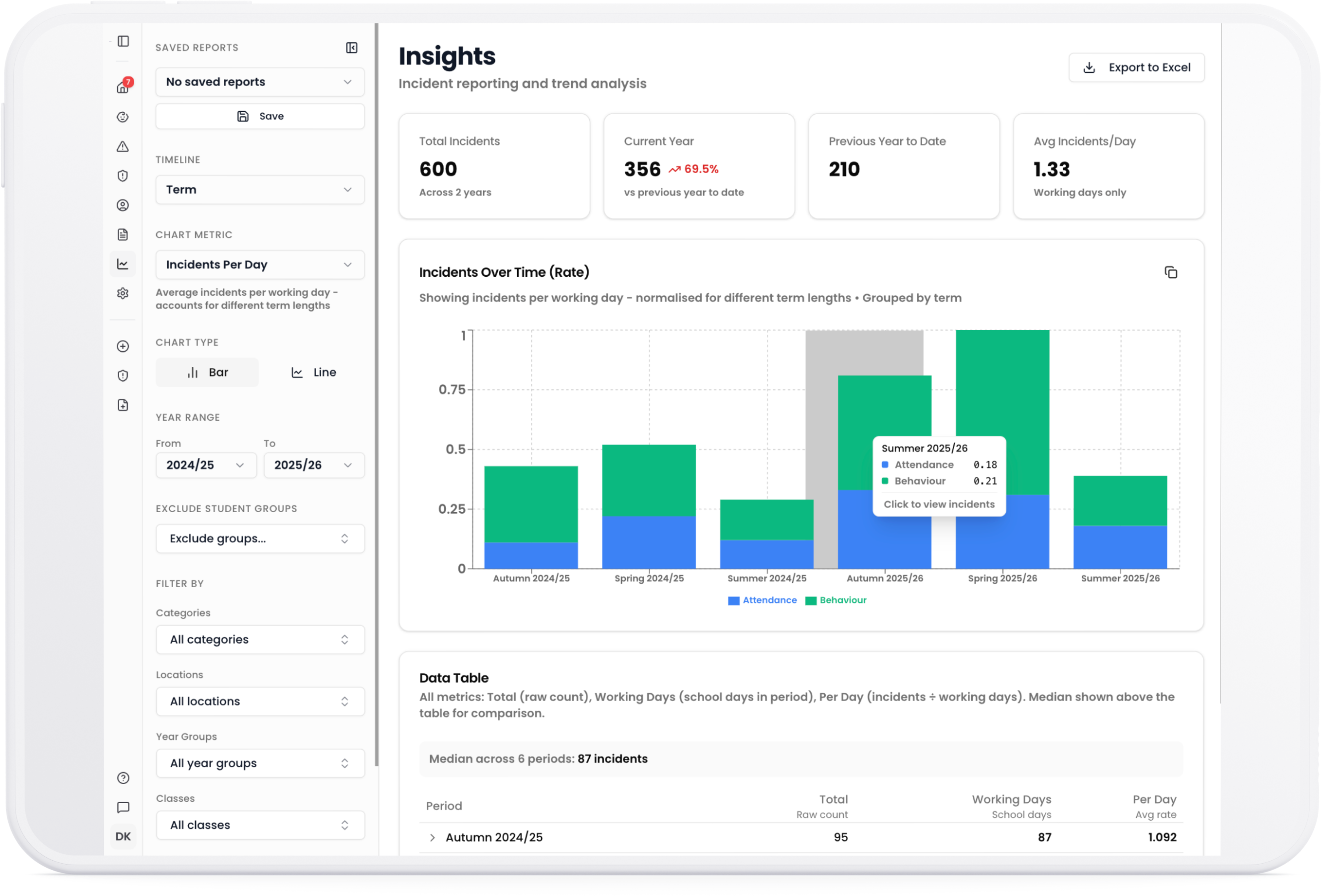Copy the Incidents Over Time chart

(x=1171, y=272)
